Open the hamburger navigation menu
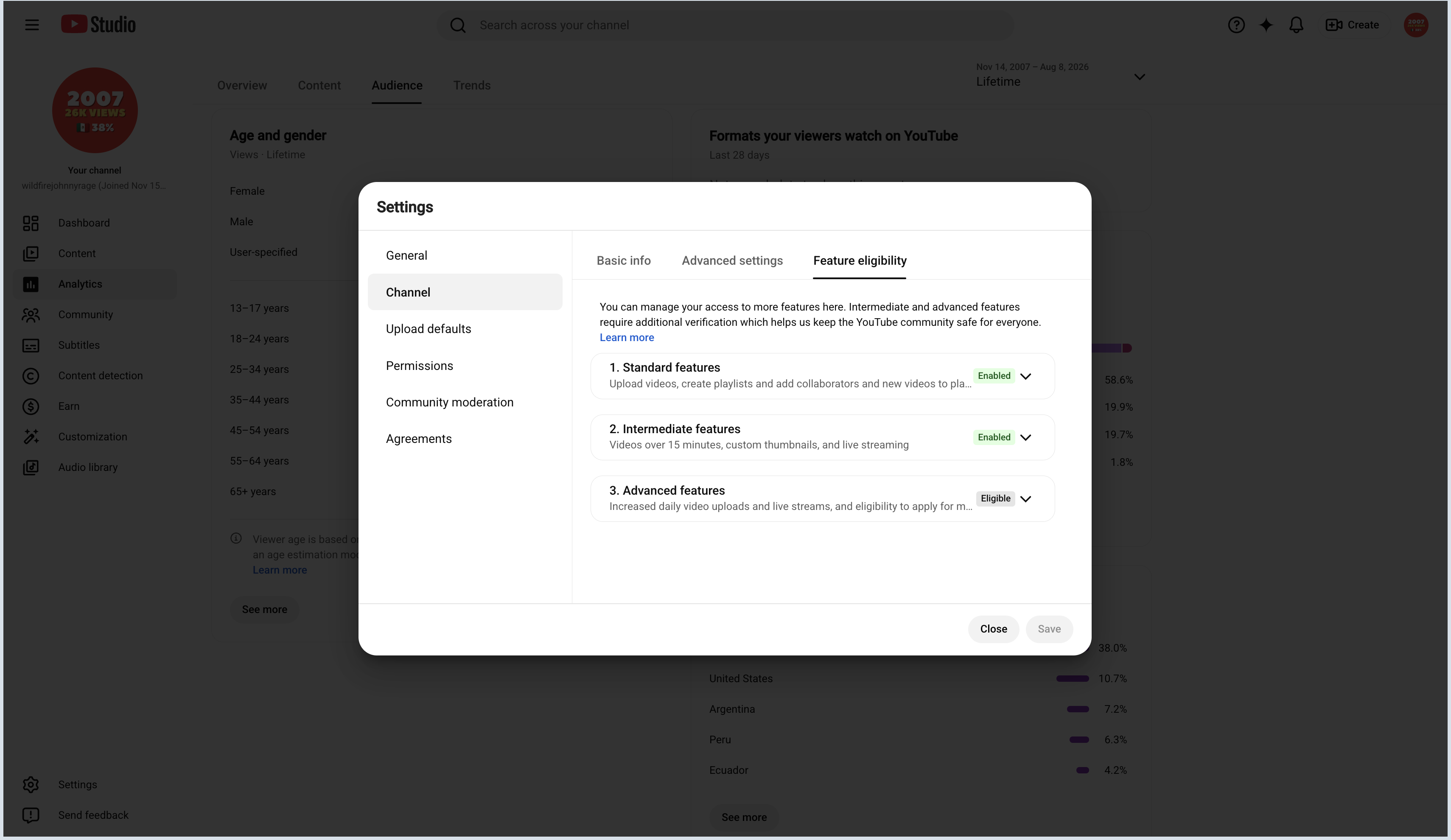The height and width of the screenshot is (840, 1451). pyautogui.click(x=32, y=25)
